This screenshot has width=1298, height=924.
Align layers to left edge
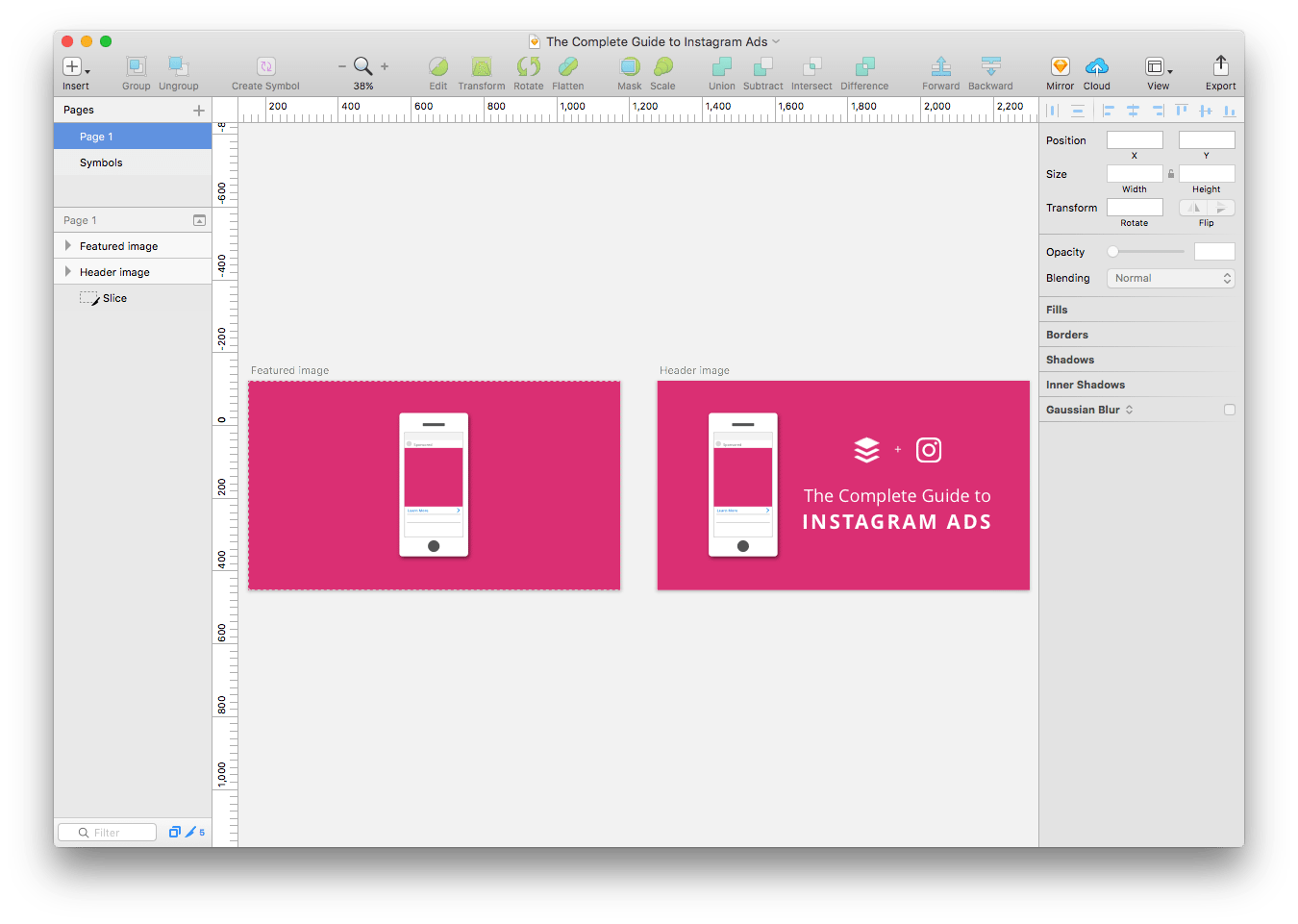1109,111
